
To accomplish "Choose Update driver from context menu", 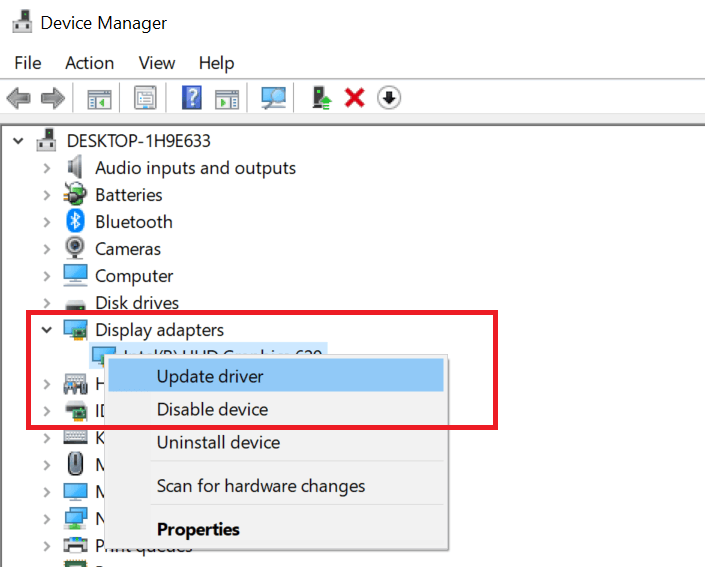I will click(276, 376).
